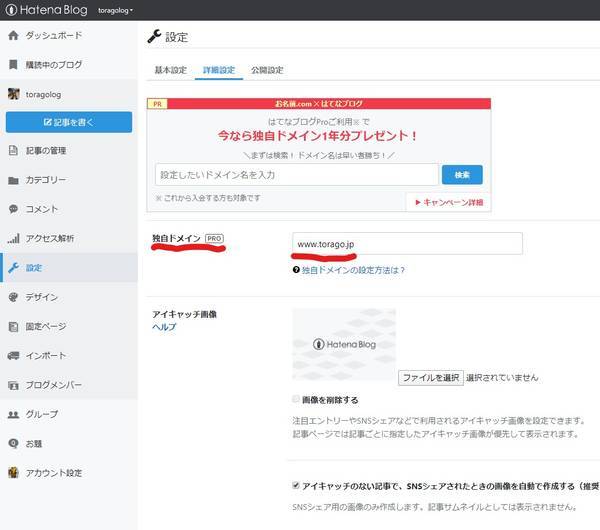The image size is (600, 530).
Task: Click the 設定 wrench icon in sidebar
Action: pos(13,267)
